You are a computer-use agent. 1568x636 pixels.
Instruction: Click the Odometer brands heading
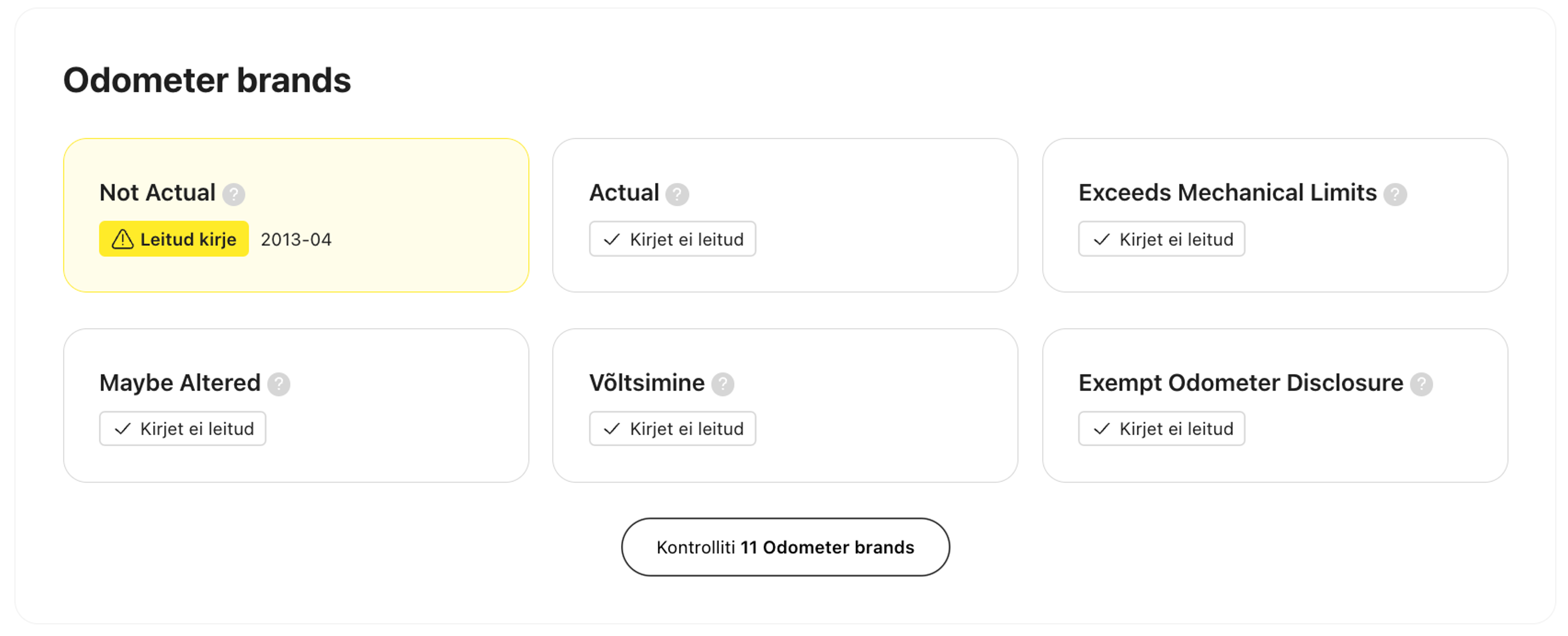click(207, 80)
